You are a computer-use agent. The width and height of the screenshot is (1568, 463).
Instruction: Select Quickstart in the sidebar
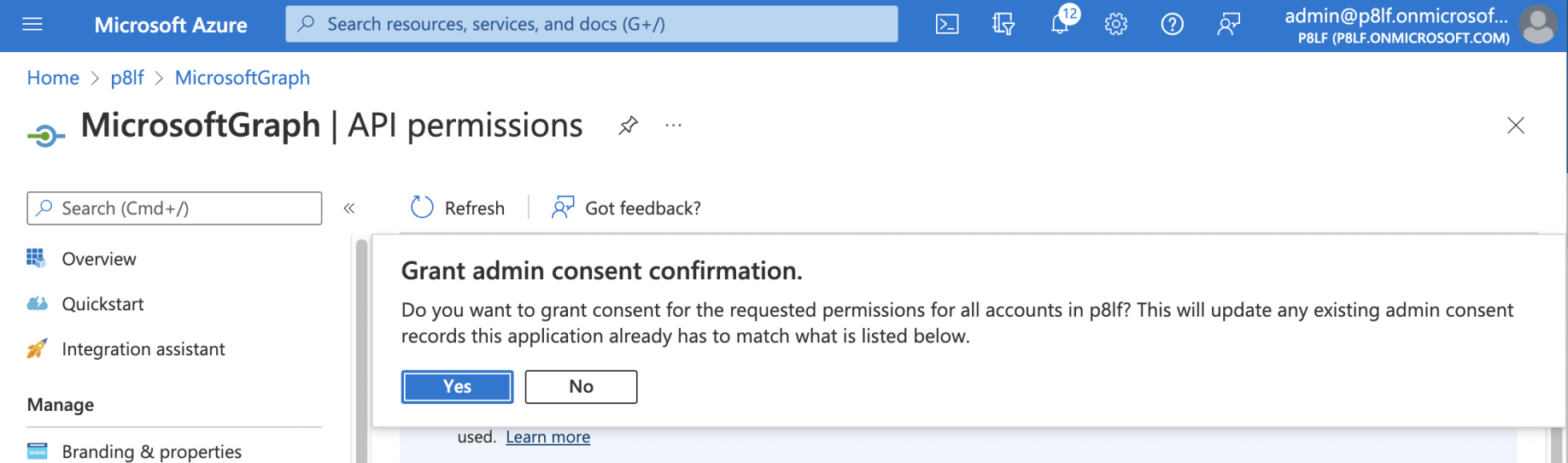coord(102,304)
